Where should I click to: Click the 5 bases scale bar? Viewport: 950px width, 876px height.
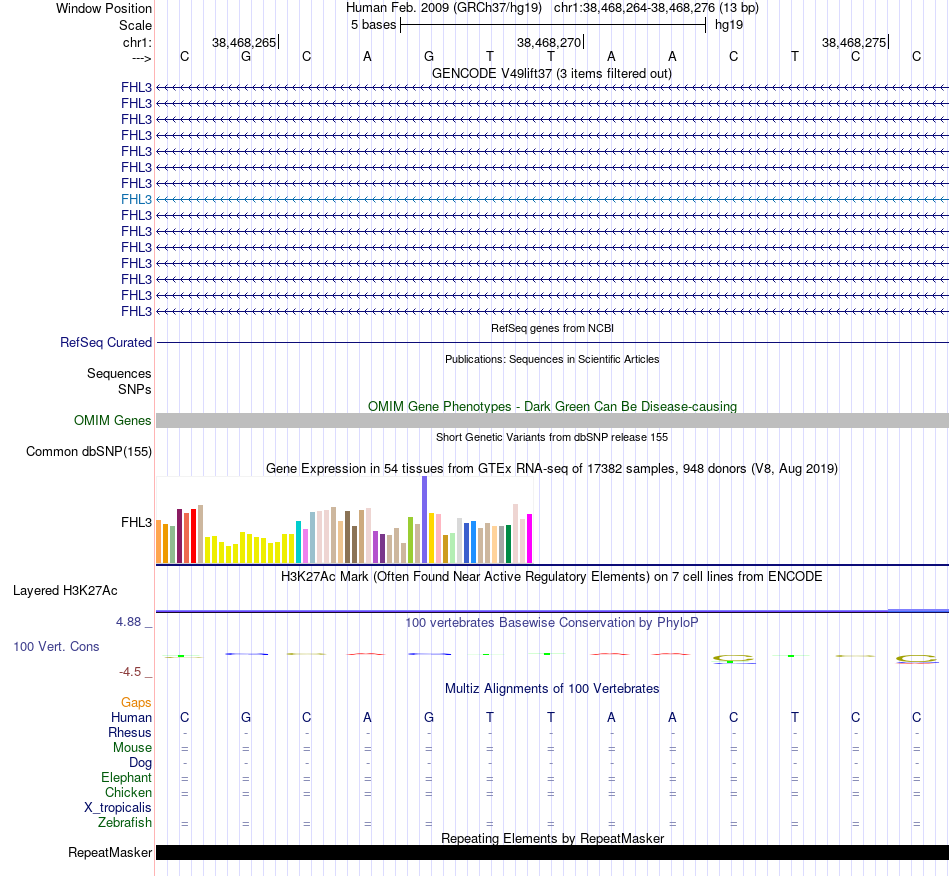(553, 25)
